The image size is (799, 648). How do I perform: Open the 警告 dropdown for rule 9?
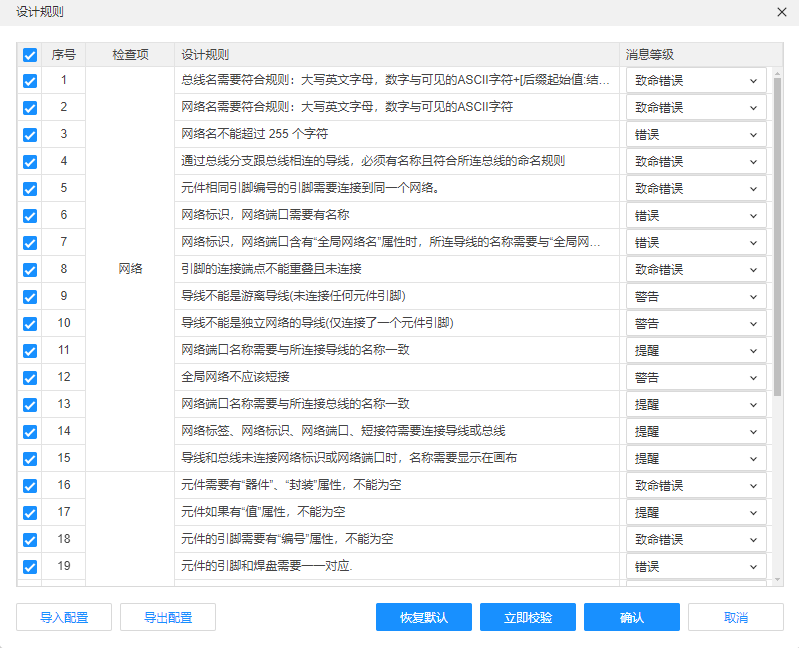click(696, 297)
